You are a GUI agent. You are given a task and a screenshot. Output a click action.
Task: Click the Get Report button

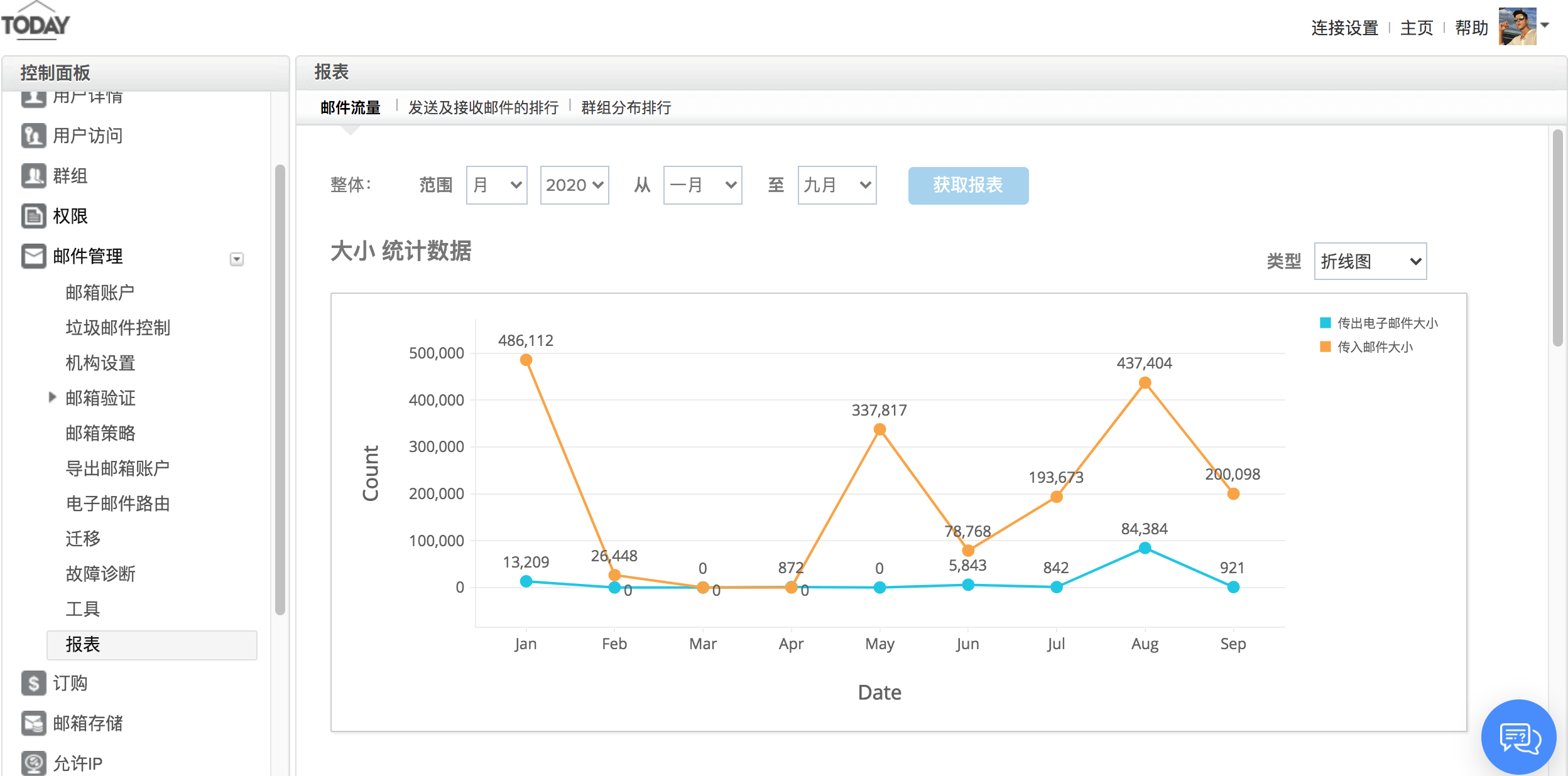tap(967, 185)
